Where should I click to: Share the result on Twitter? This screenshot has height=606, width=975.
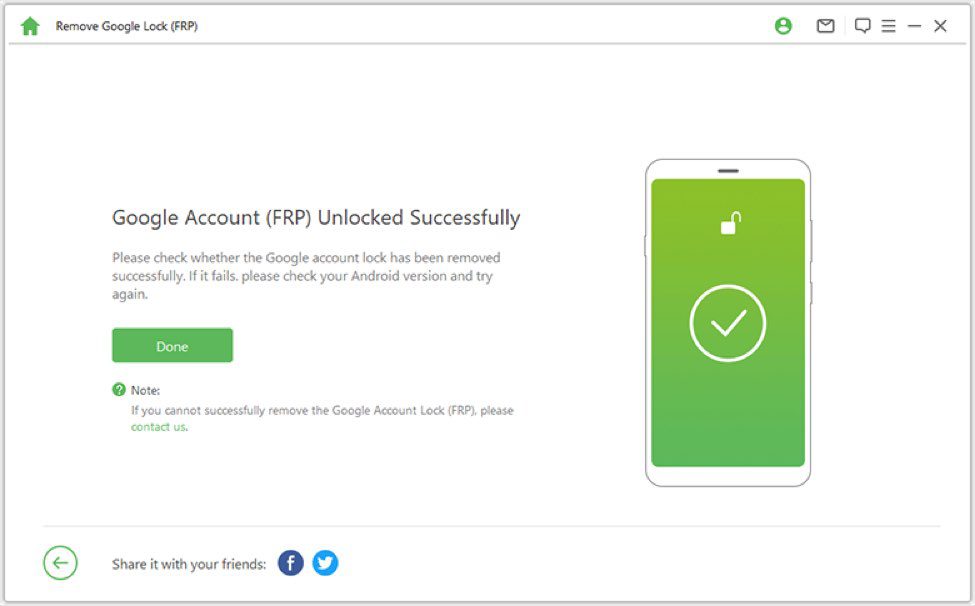[324, 563]
